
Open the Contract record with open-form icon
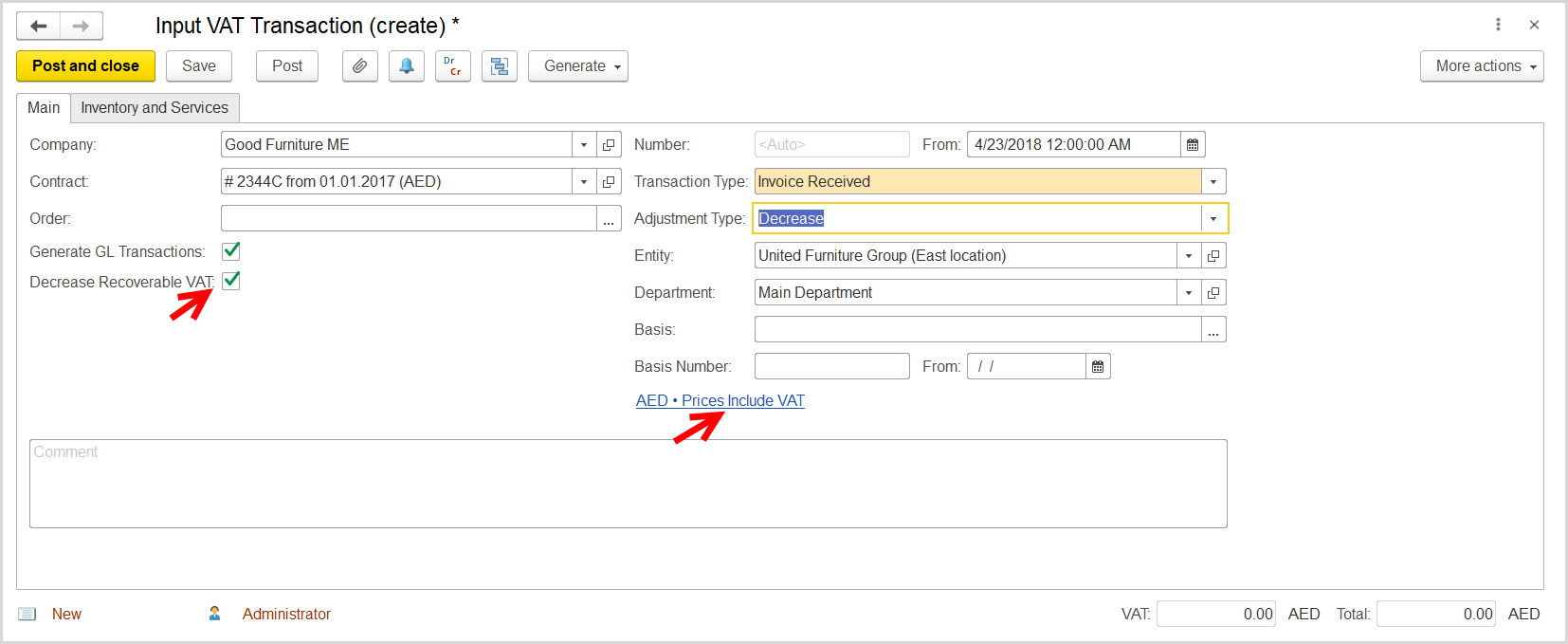click(x=609, y=182)
